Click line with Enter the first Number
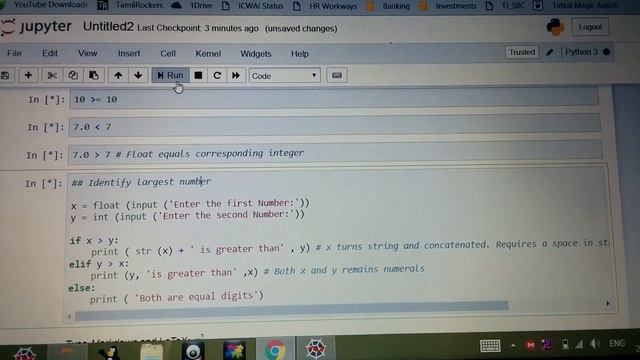The width and height of the screenshot is (640, 360). coord(190,204)
